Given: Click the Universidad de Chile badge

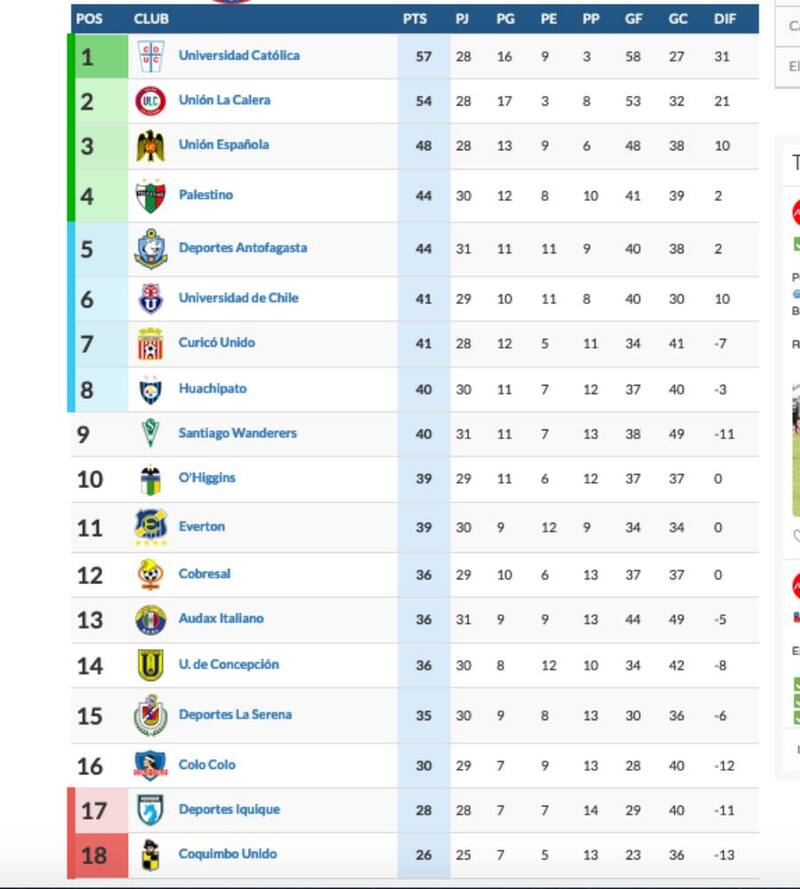Looking at the screenshot, I should [x=150, y=298].
